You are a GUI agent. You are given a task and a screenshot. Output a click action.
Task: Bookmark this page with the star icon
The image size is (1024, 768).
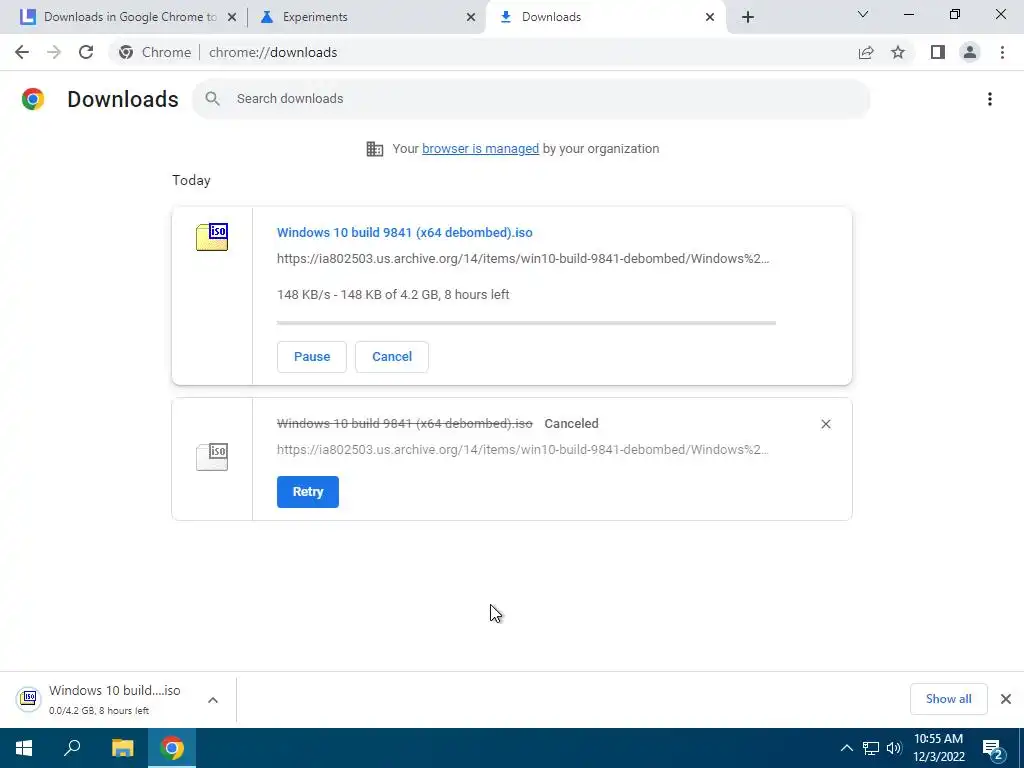(x=898, y=52)
